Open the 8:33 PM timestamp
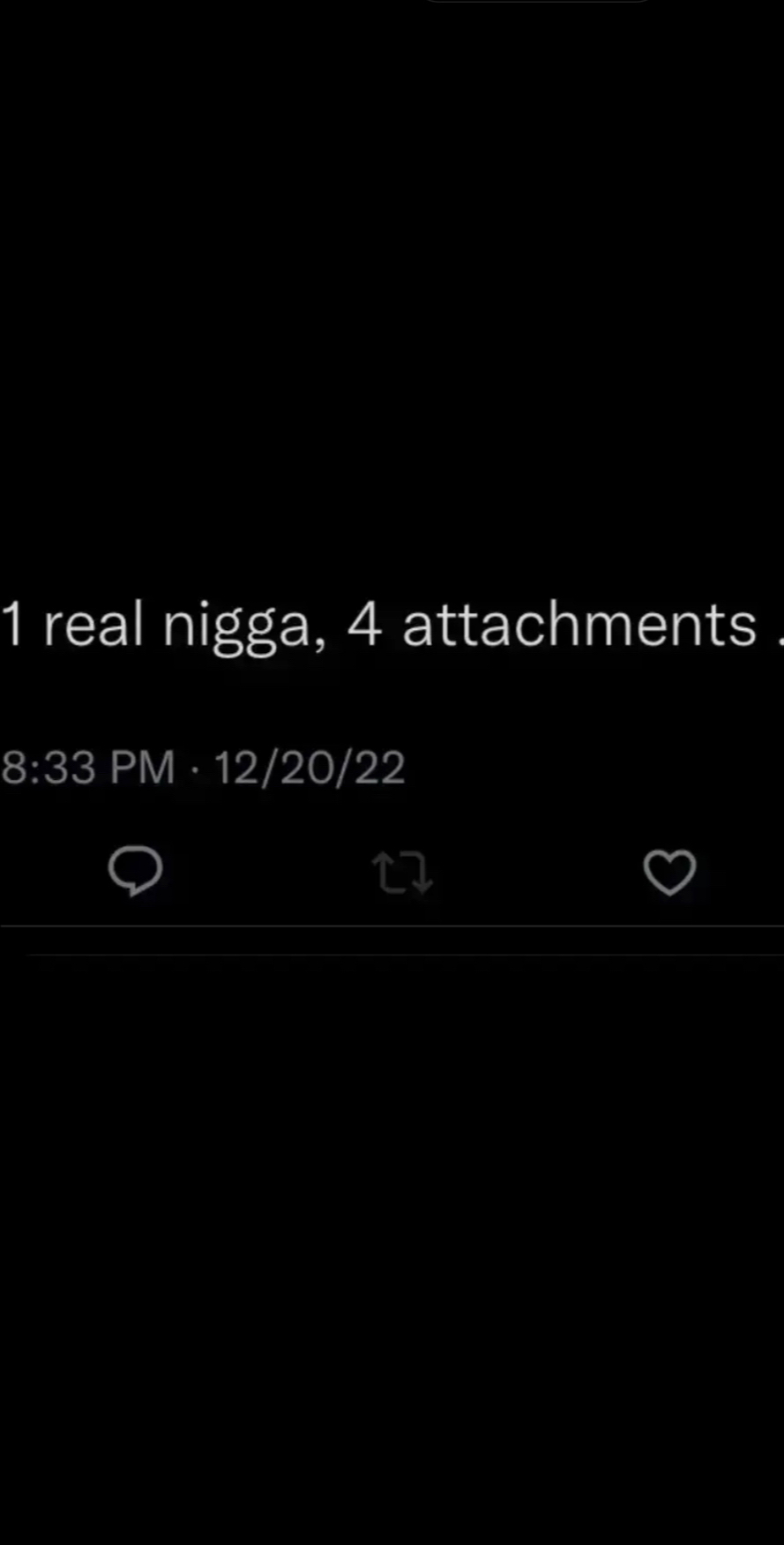The height and width of the screenshot is (1545, 784). 87,767
